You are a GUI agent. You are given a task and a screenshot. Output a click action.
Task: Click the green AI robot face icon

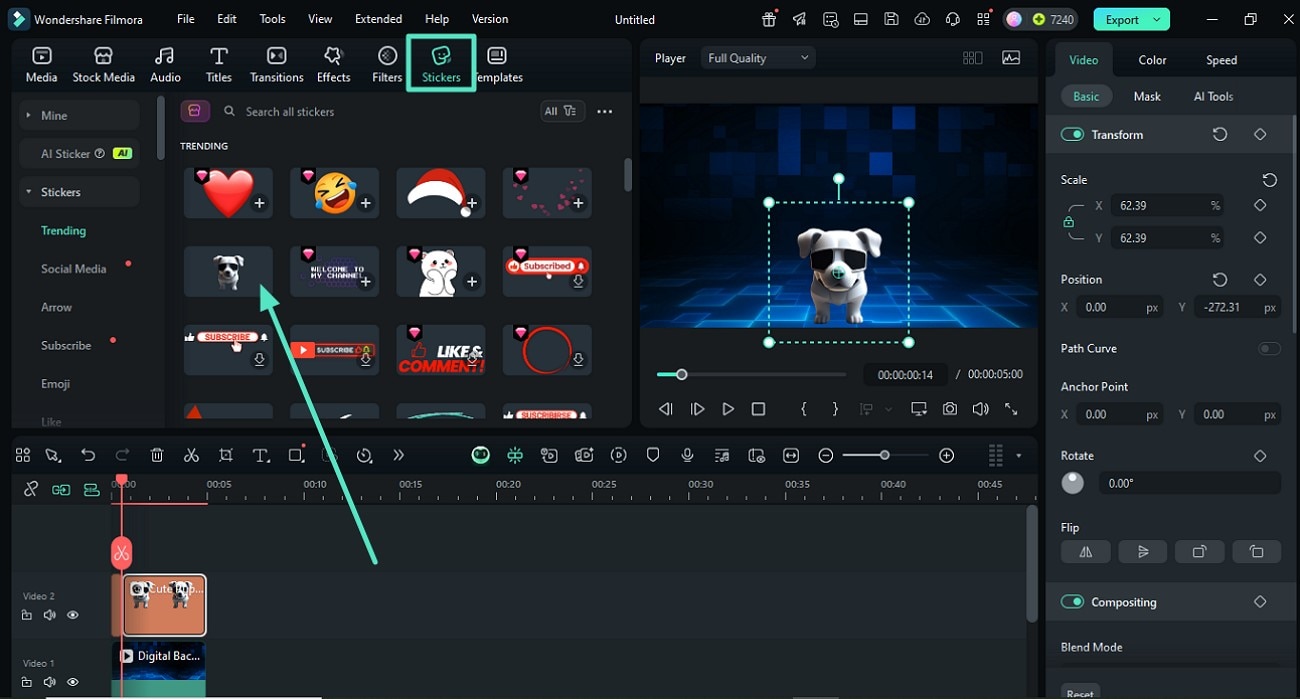[481, 455]
